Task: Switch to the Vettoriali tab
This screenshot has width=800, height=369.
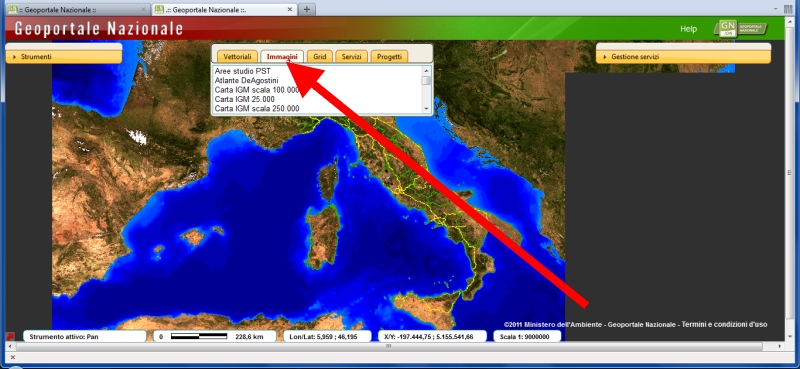Action: [237, 57]
